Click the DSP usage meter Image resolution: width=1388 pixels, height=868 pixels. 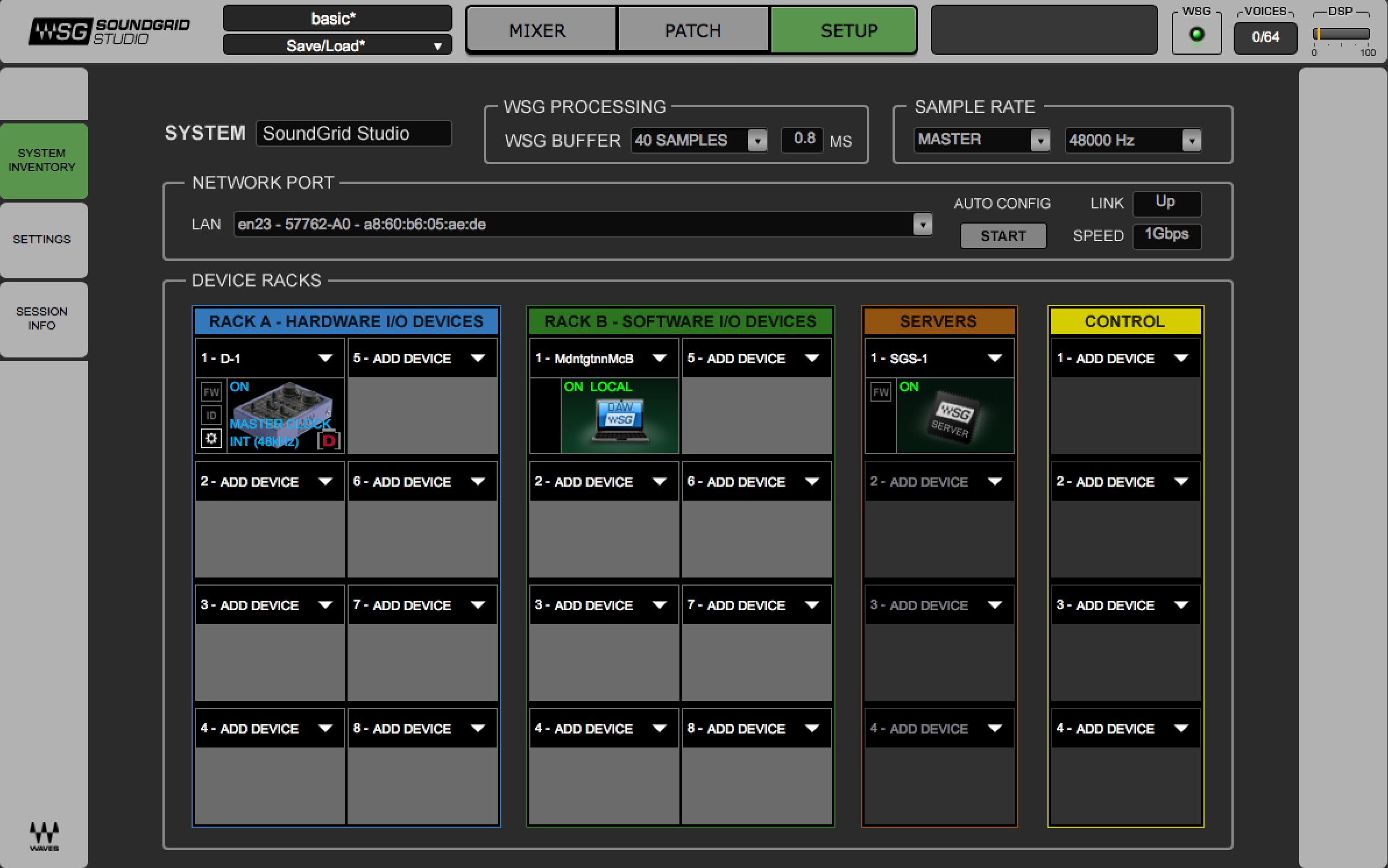coord(1341,34)
